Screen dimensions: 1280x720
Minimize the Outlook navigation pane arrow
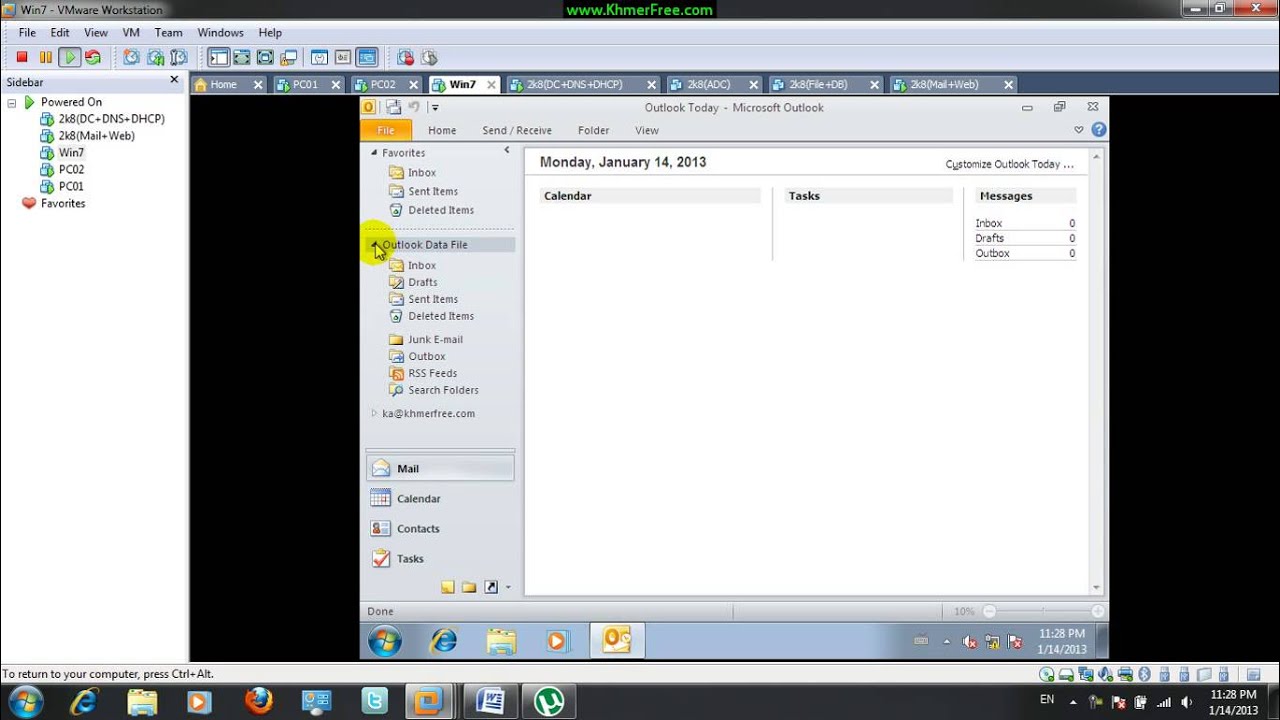click(x=507, y=150)
